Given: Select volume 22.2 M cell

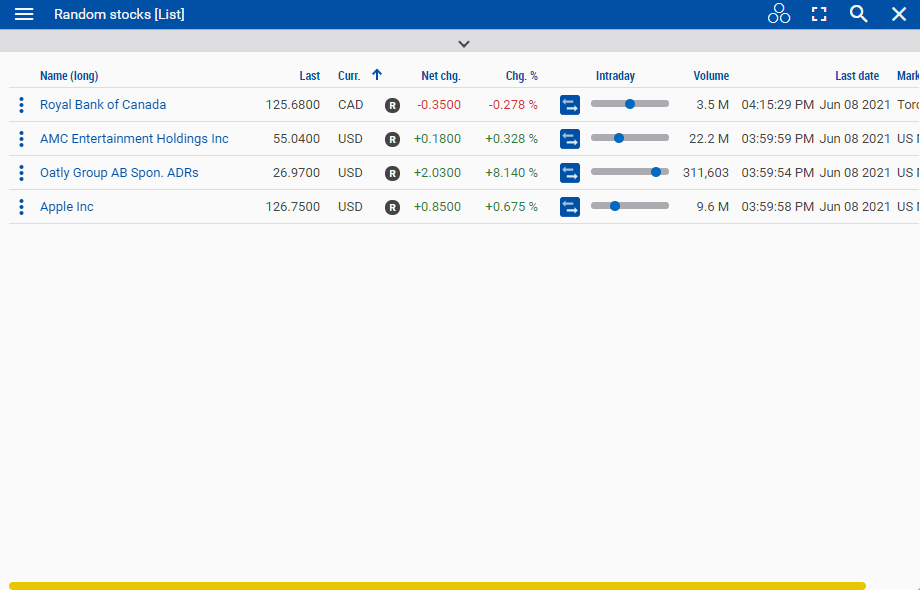Looking at the screenshot, I should (x=709, y=138).
